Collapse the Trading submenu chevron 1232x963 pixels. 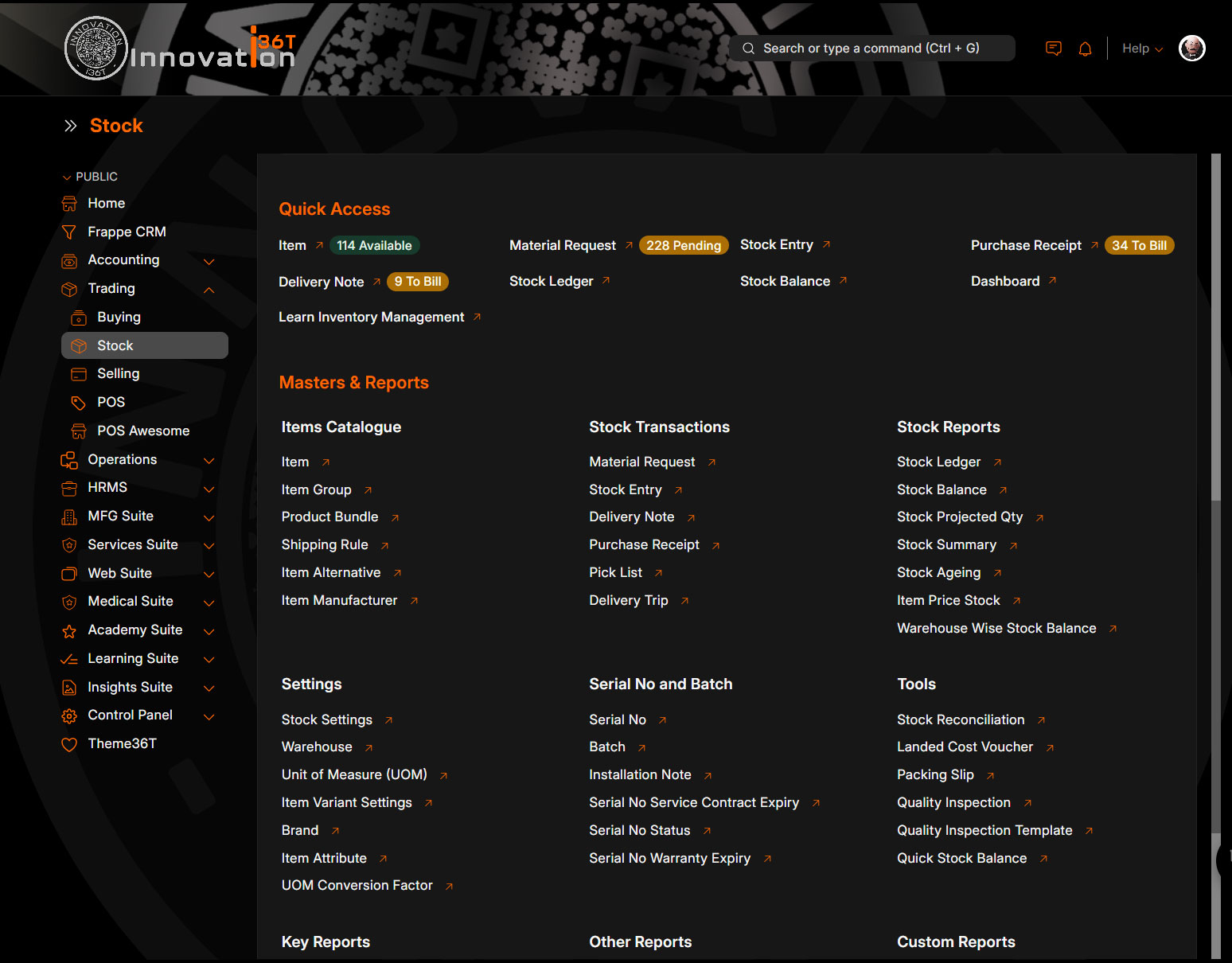(209, 290)
